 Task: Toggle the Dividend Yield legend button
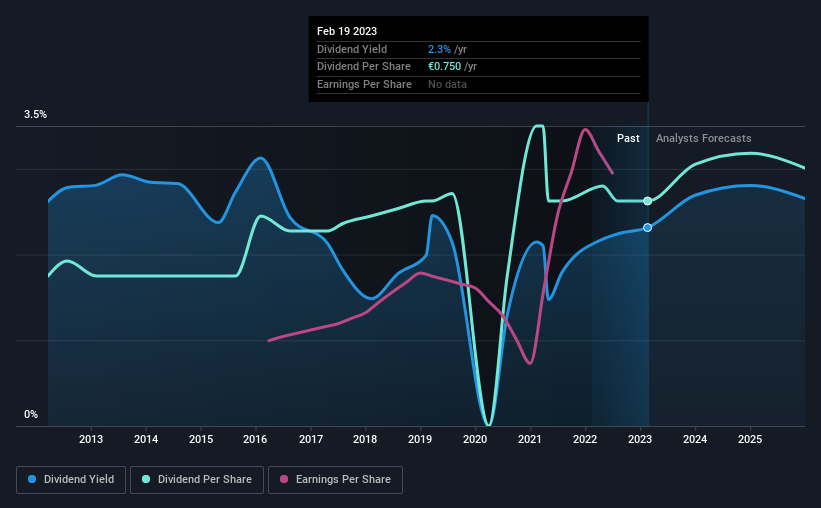click(x=71, y=480)
